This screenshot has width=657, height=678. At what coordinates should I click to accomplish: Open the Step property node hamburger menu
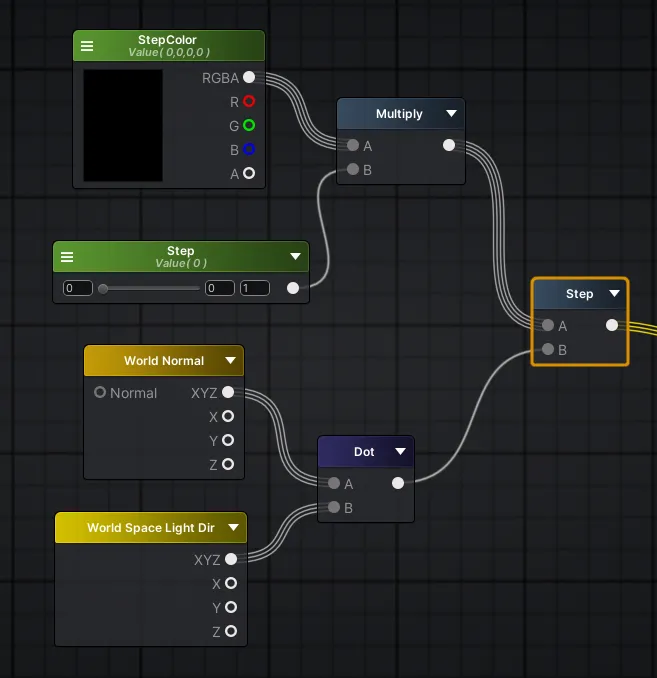click(x=67, y=257)
